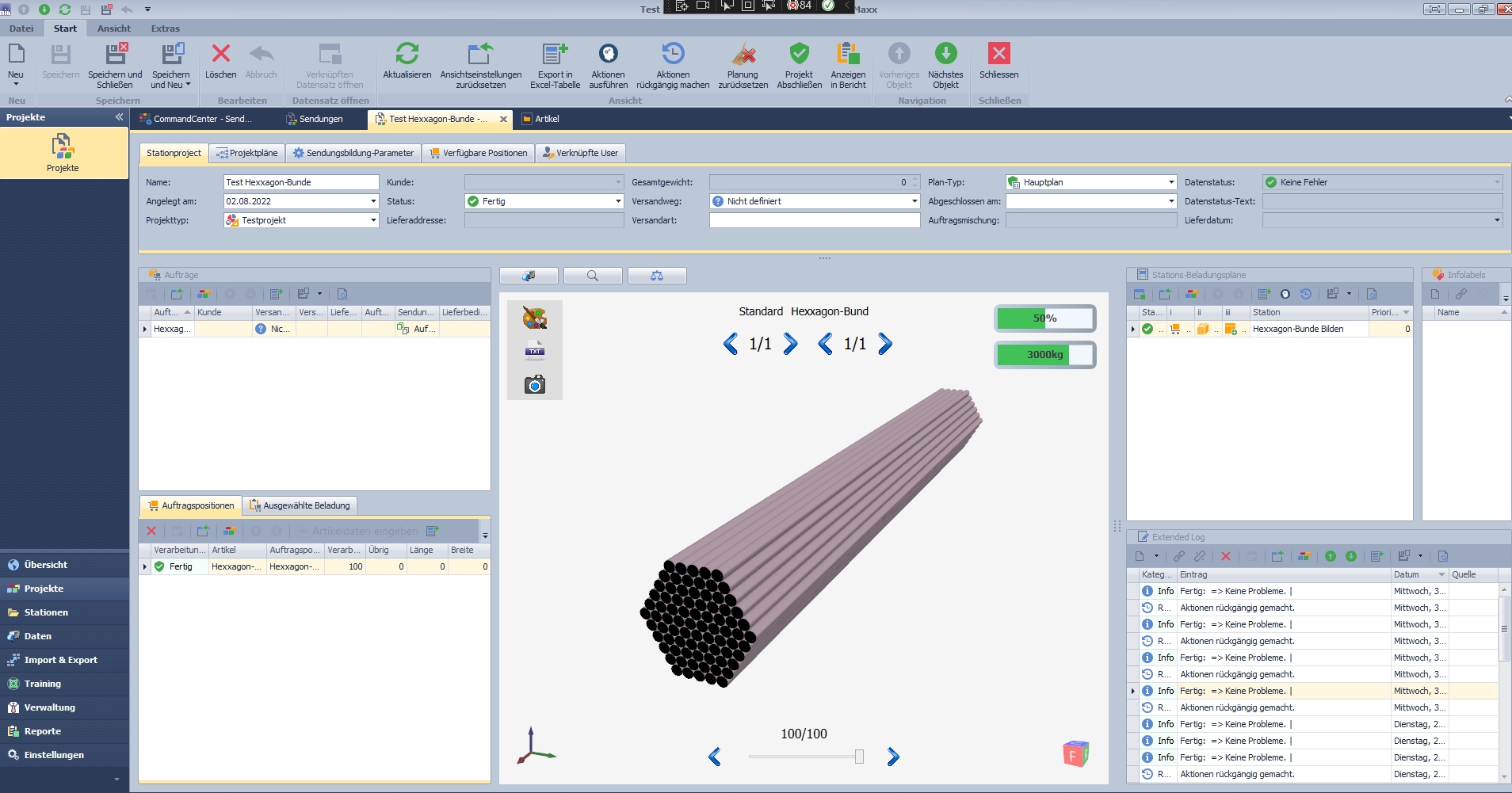Click the camera snapshot icon in 3D view
1512x793 pixels.
[x=535, y=384]
